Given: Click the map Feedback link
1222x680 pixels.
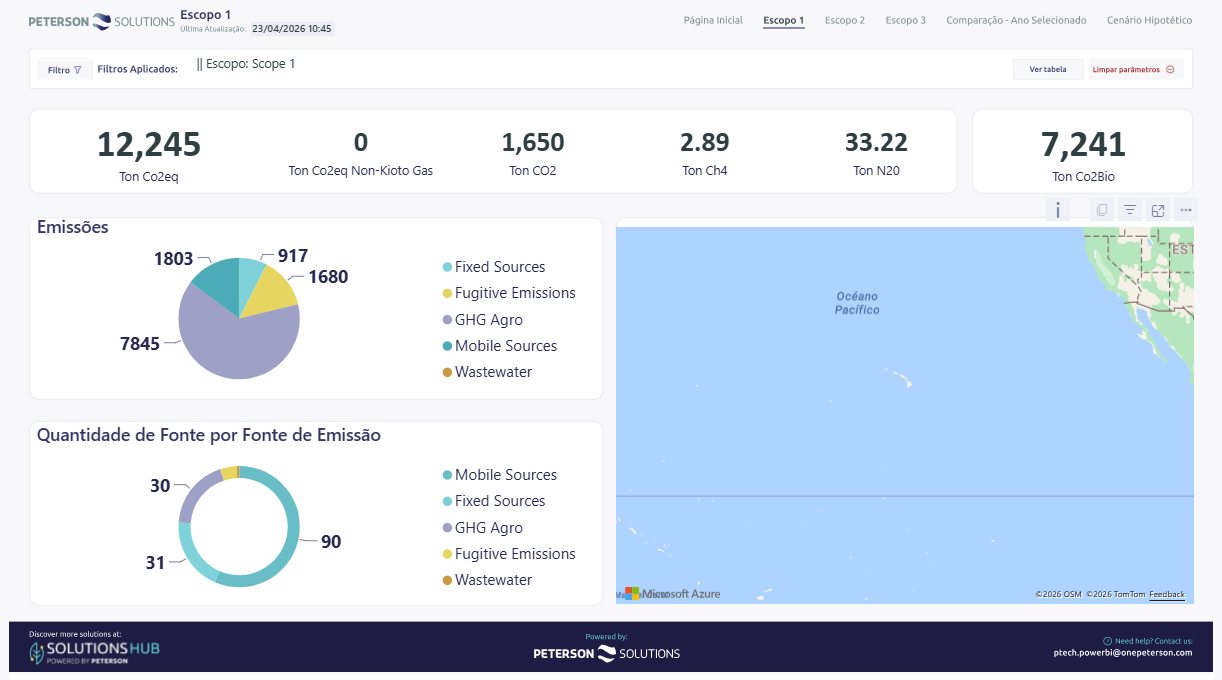Looking at the screenshot, I should coord(1167,594).
